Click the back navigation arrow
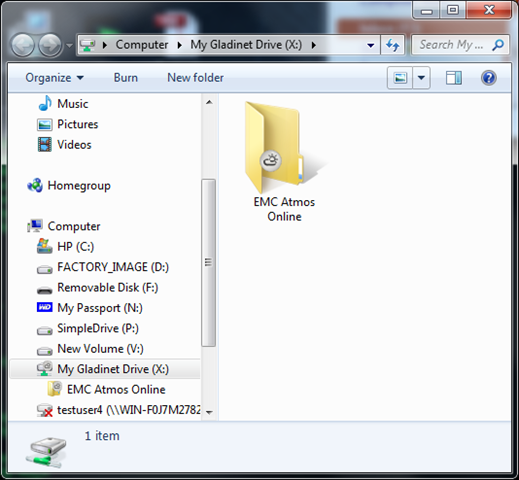The height and width of the screenshot is (480, 519). [x=23, y=45]
